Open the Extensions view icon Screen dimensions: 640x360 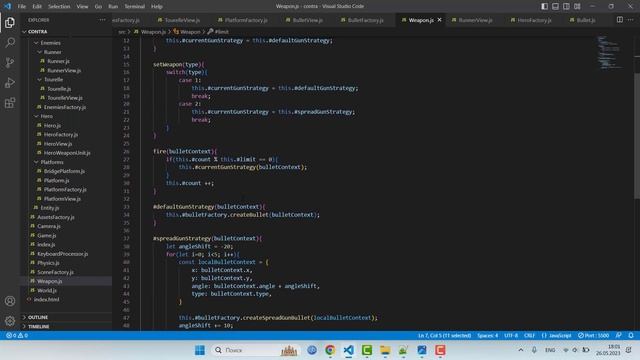[10, 102]
